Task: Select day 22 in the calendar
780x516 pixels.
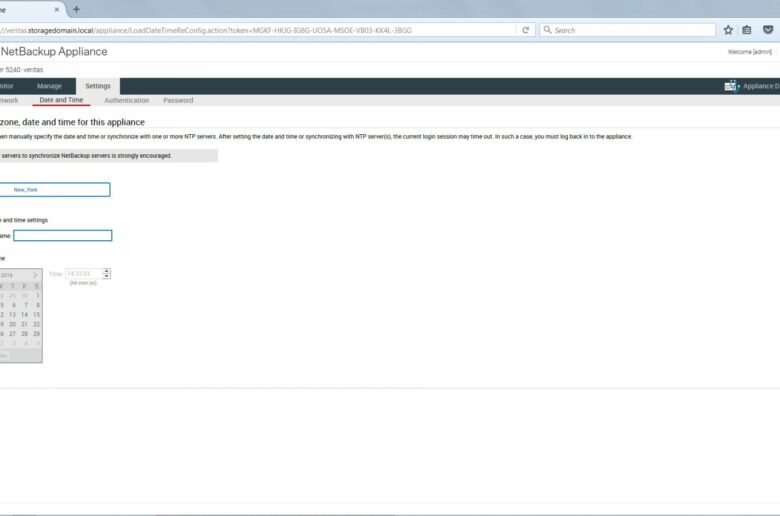Action: click(x=36, y=324)
